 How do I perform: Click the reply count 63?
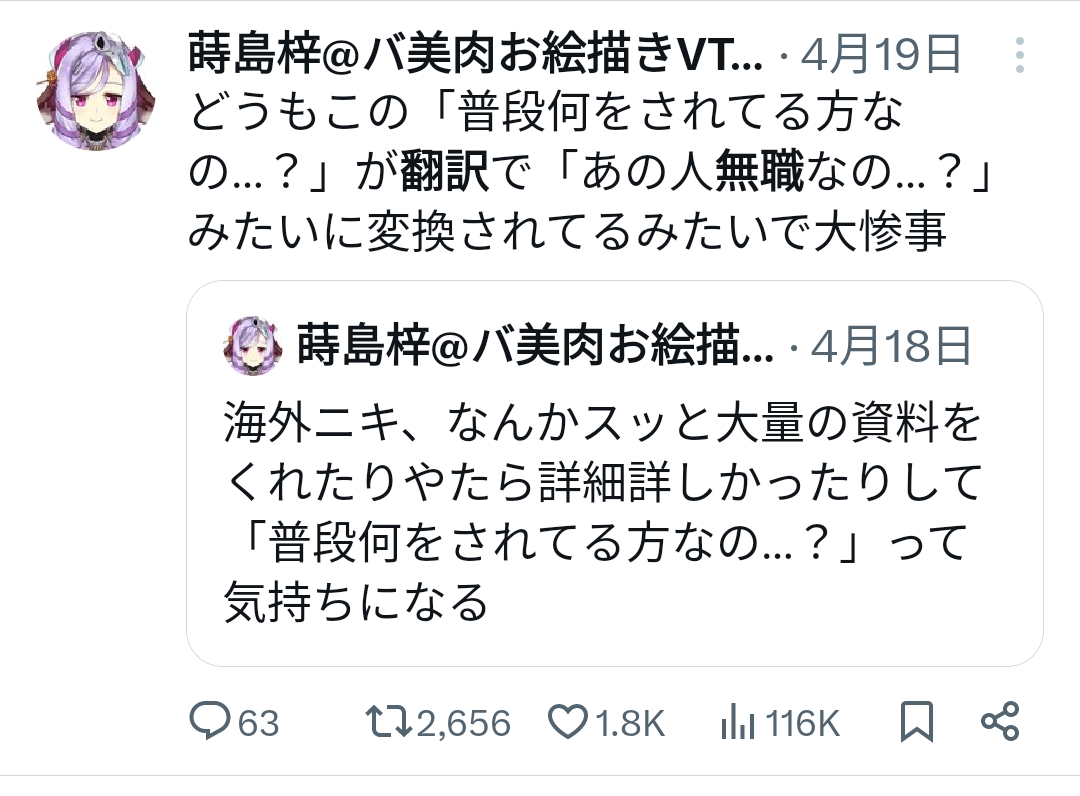pyautogui.click(x=258, y=722)
